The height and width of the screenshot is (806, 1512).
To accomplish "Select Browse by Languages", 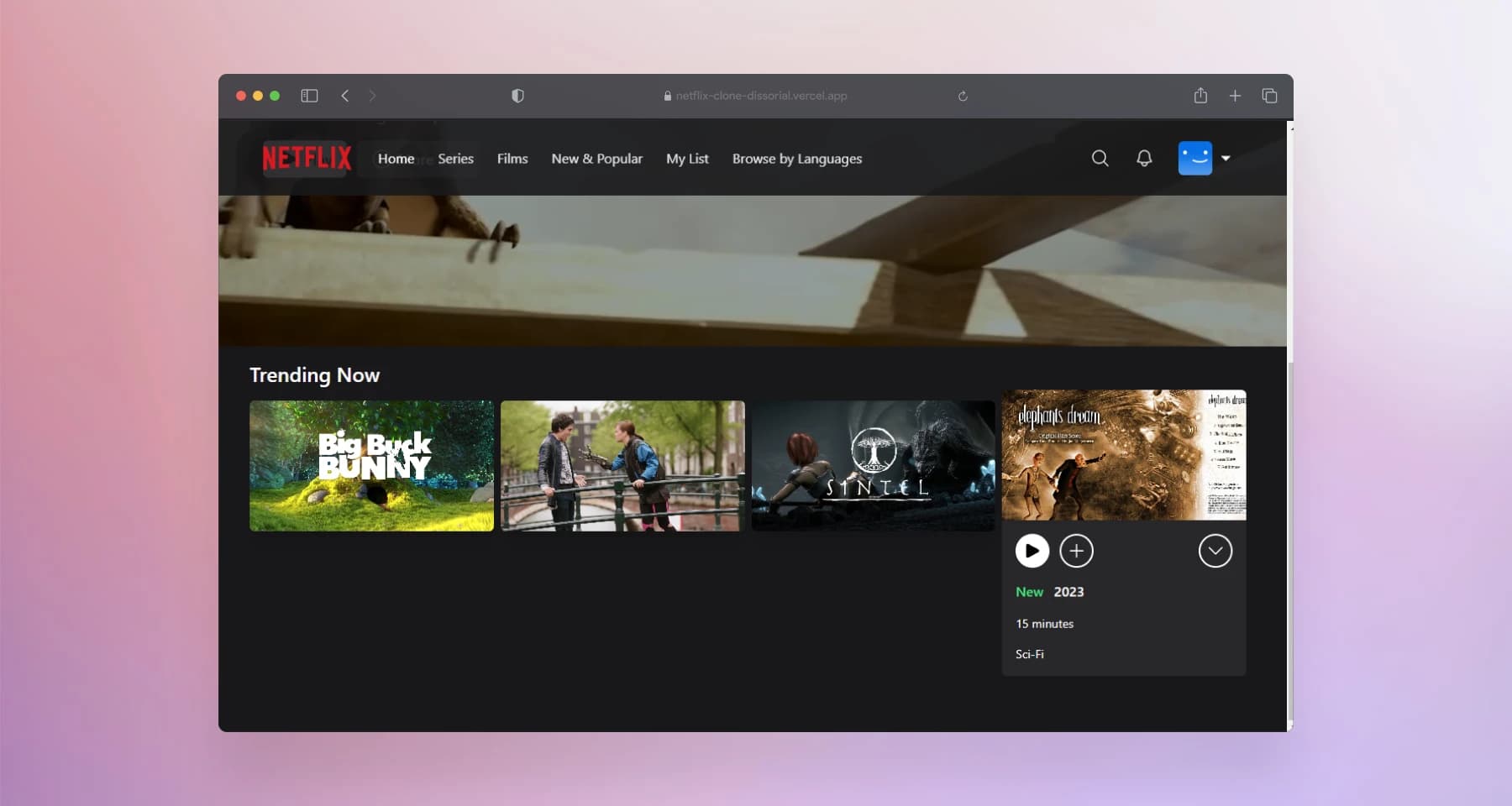I will point(797,159).
